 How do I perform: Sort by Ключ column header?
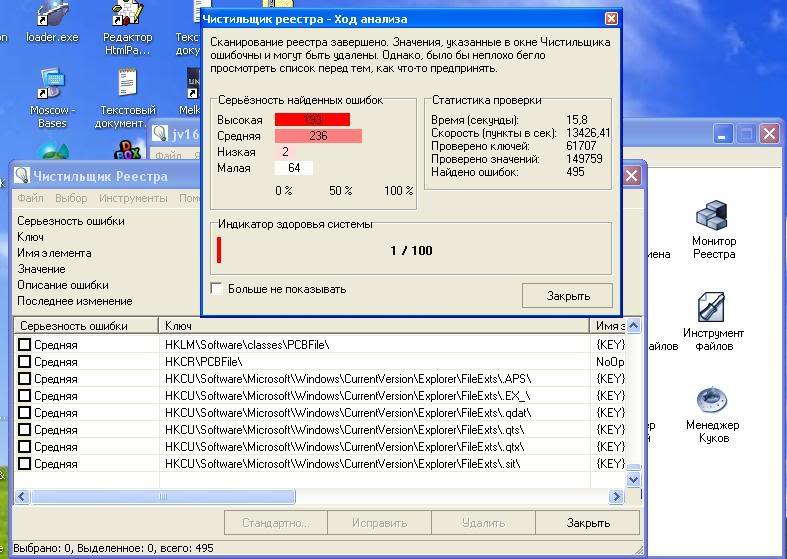[x=374, y=326]
